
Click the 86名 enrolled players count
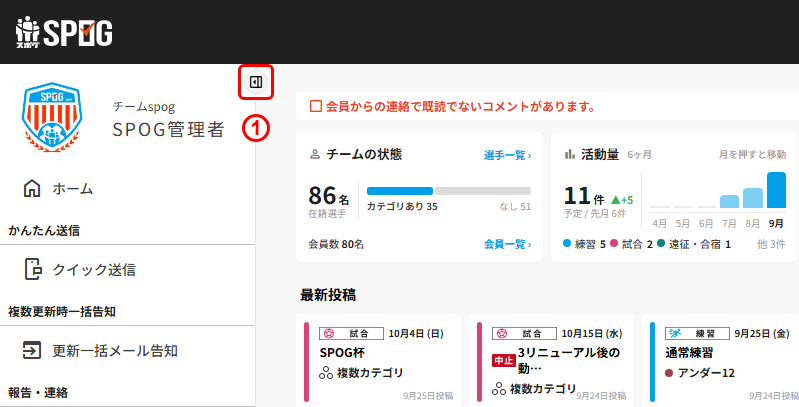[329, 196]
